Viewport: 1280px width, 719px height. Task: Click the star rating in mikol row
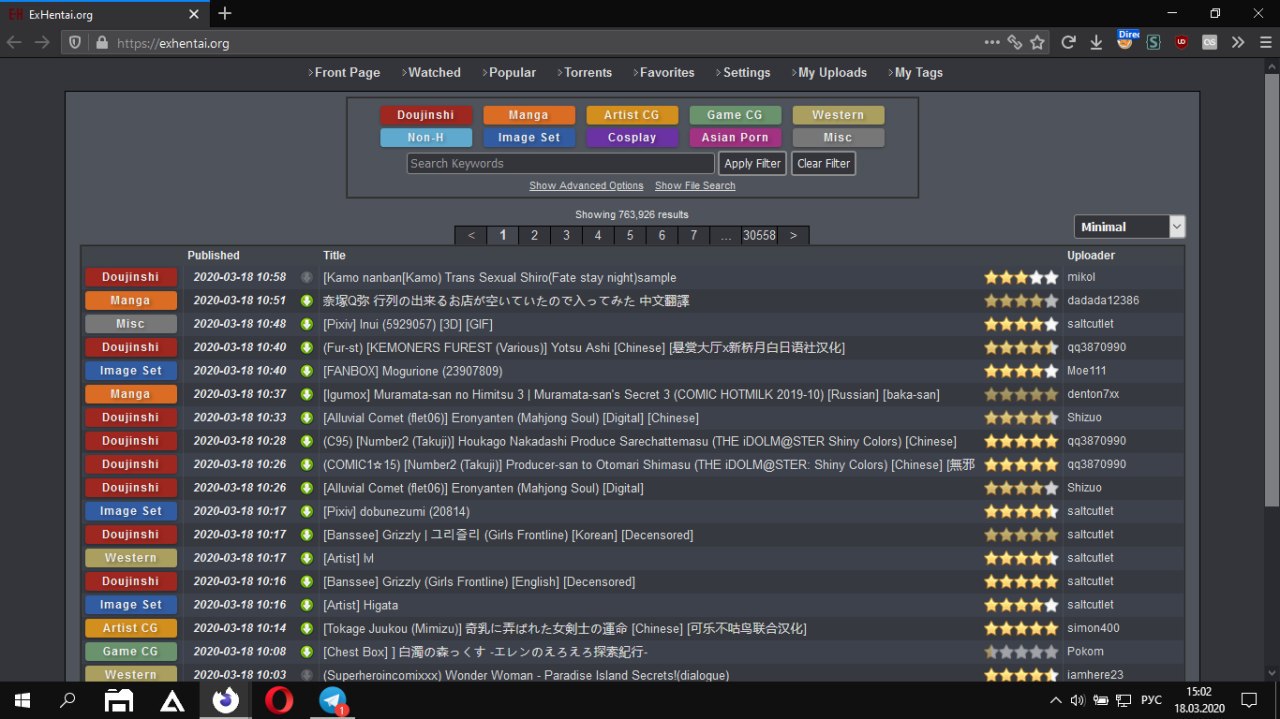click(1021, 277)
